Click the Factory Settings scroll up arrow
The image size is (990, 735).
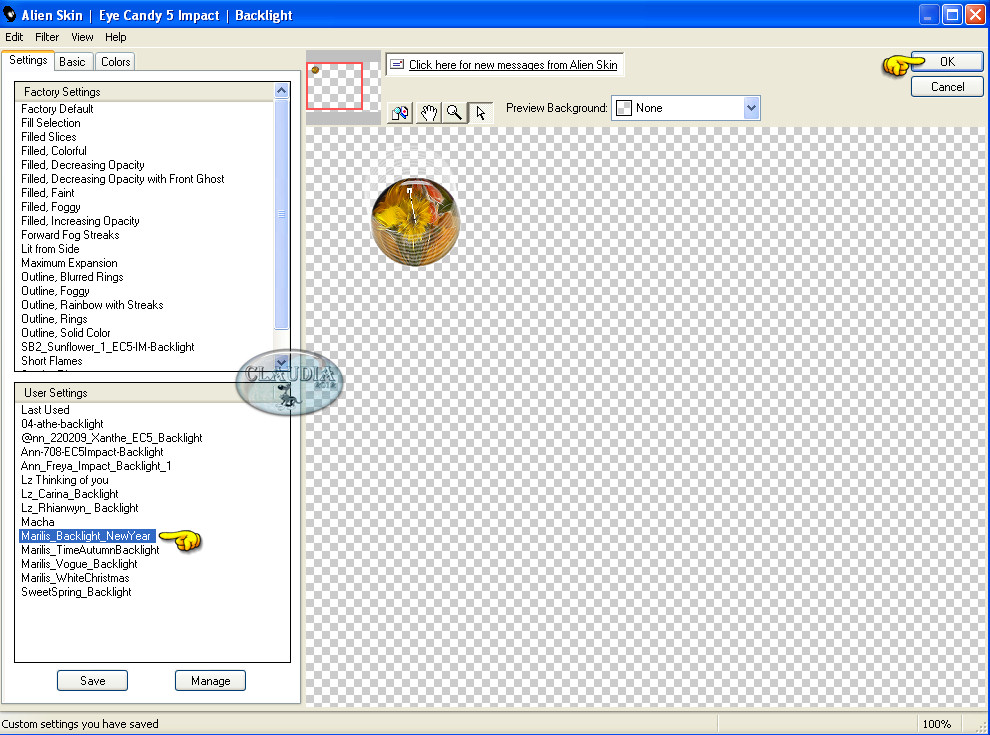[x=282, y=91]
